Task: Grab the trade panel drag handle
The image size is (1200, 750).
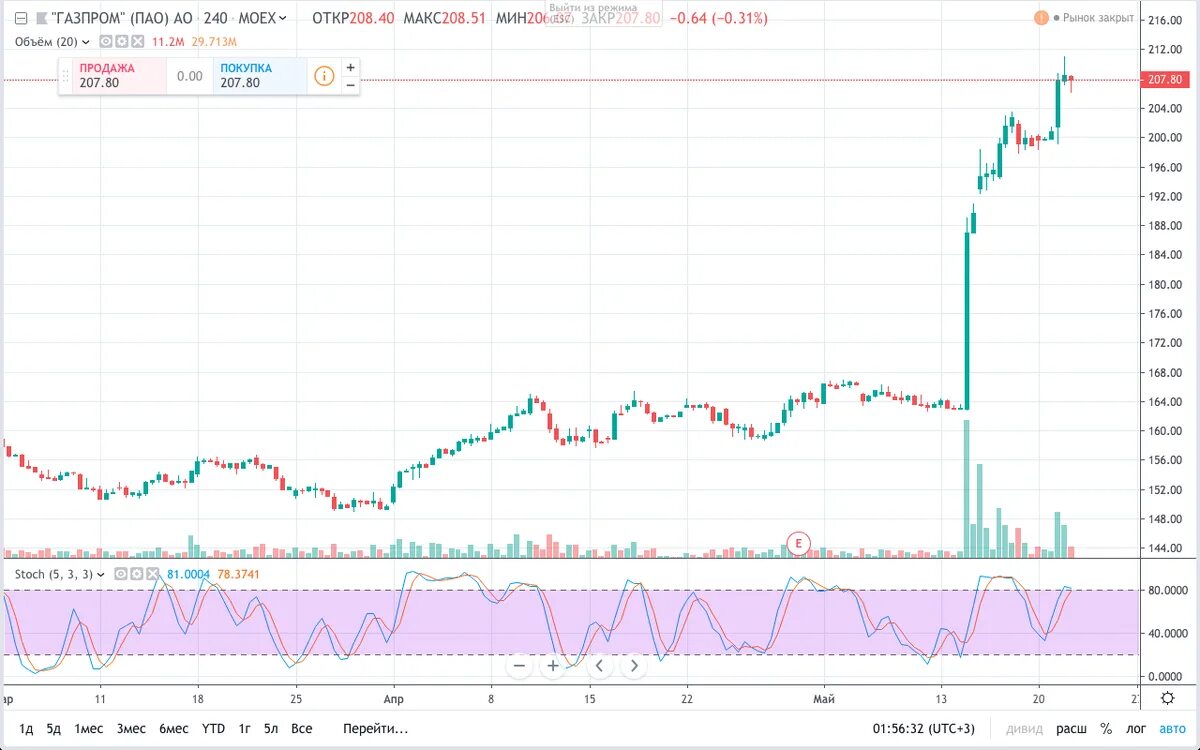Action: 66,75
